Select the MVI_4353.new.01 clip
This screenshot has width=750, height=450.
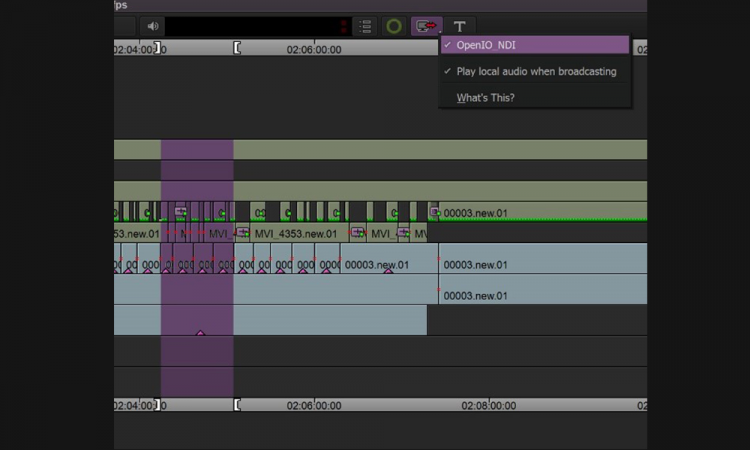click(x=299, y=233)
